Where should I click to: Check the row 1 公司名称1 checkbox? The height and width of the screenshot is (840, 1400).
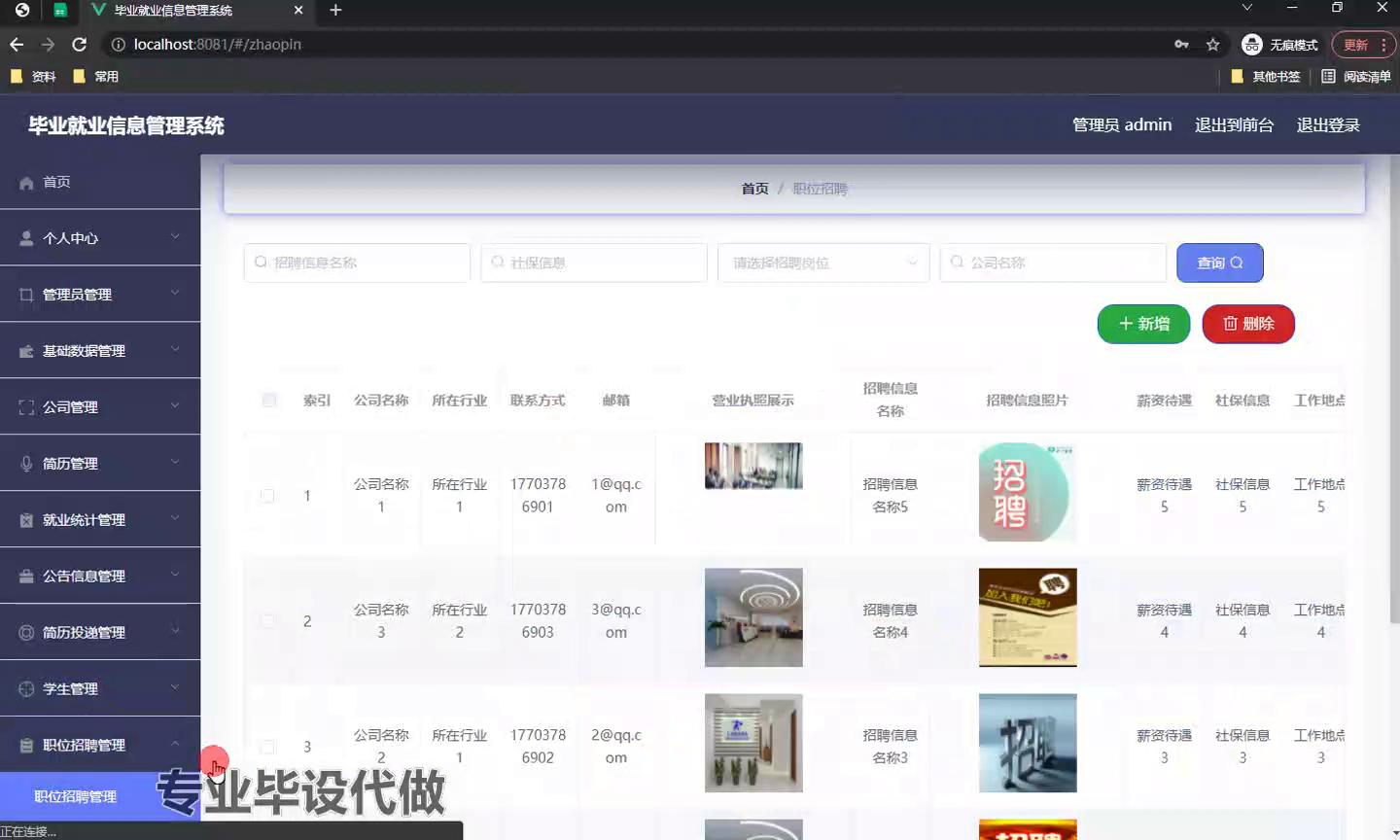pos(267,496)
